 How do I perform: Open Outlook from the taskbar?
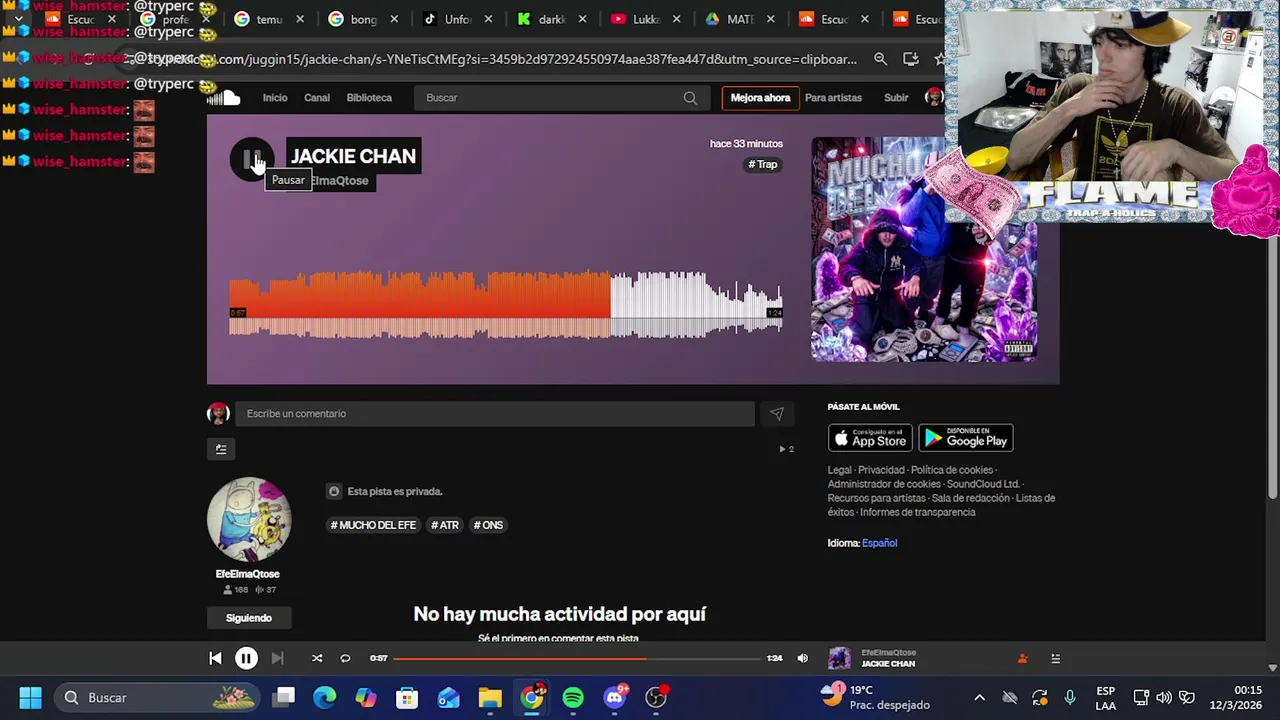point(448,697)
